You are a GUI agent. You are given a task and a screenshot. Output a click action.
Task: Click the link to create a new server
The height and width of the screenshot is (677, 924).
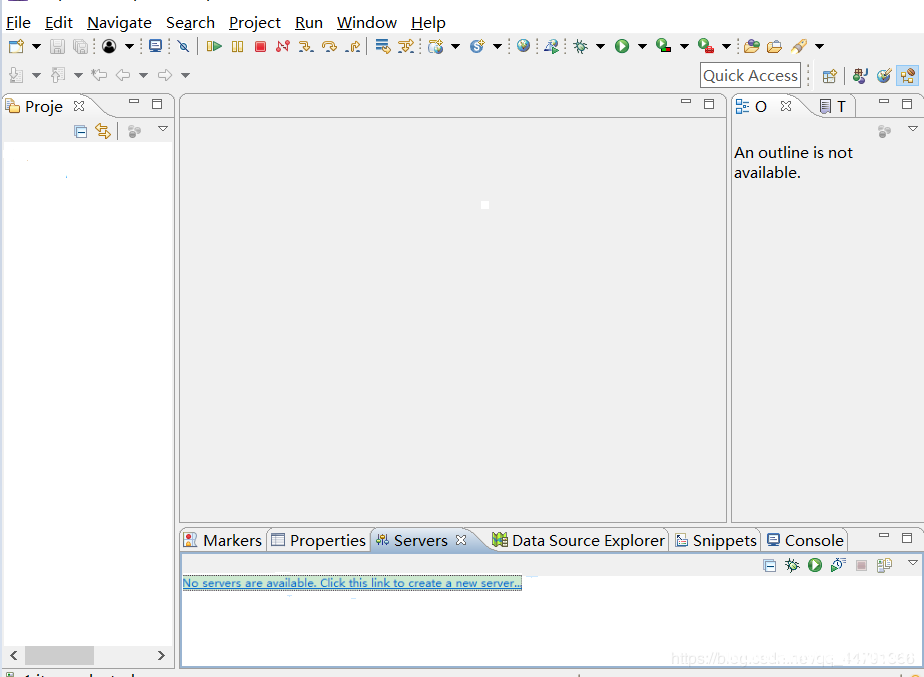(352, 583)
